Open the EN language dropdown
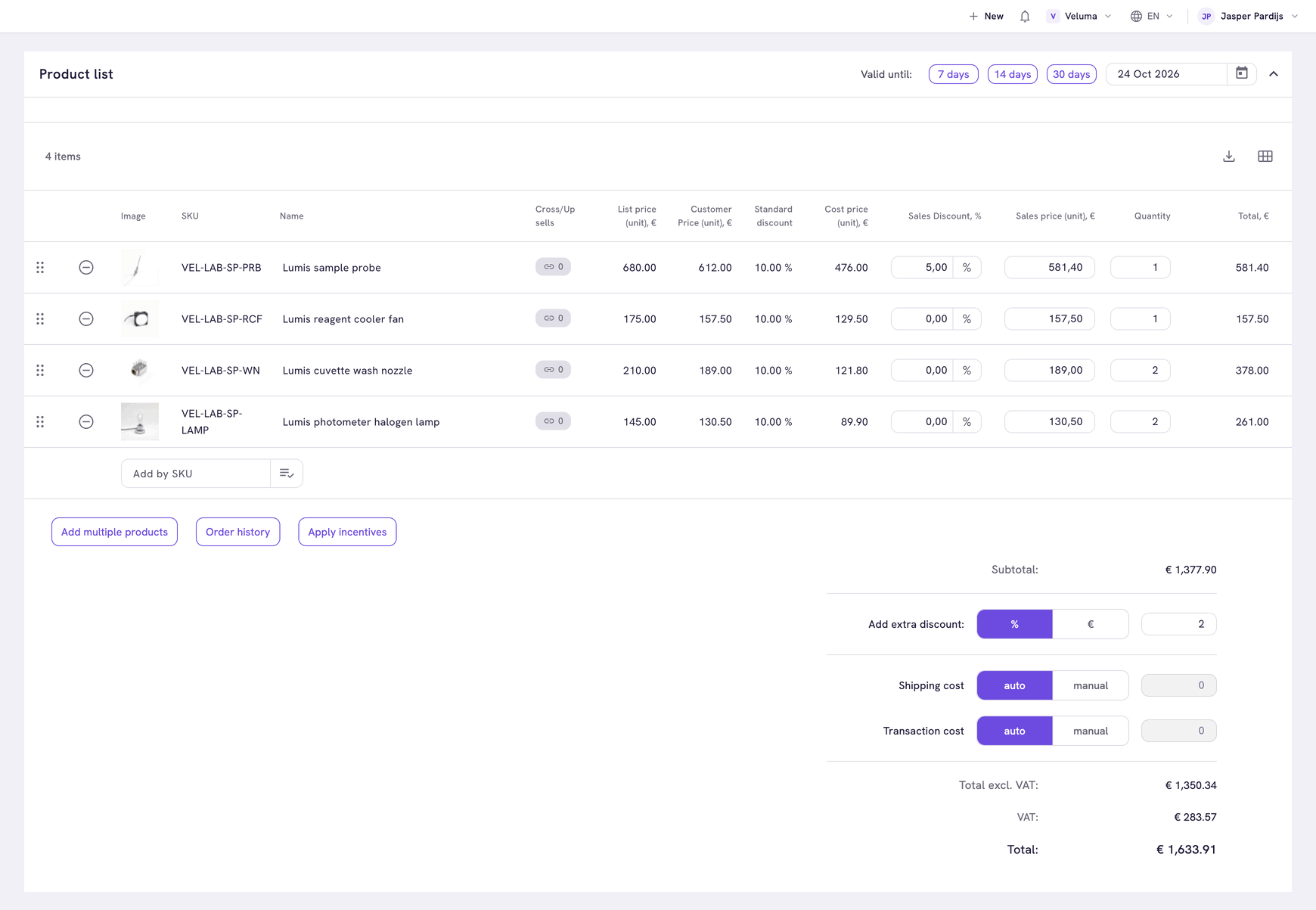 point(1151,16)
